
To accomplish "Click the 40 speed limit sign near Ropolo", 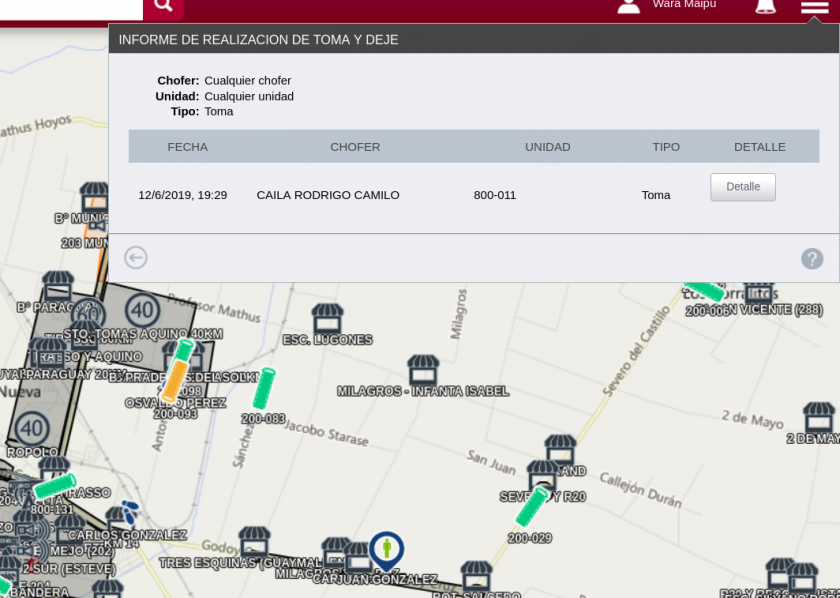I will point(32,429).
